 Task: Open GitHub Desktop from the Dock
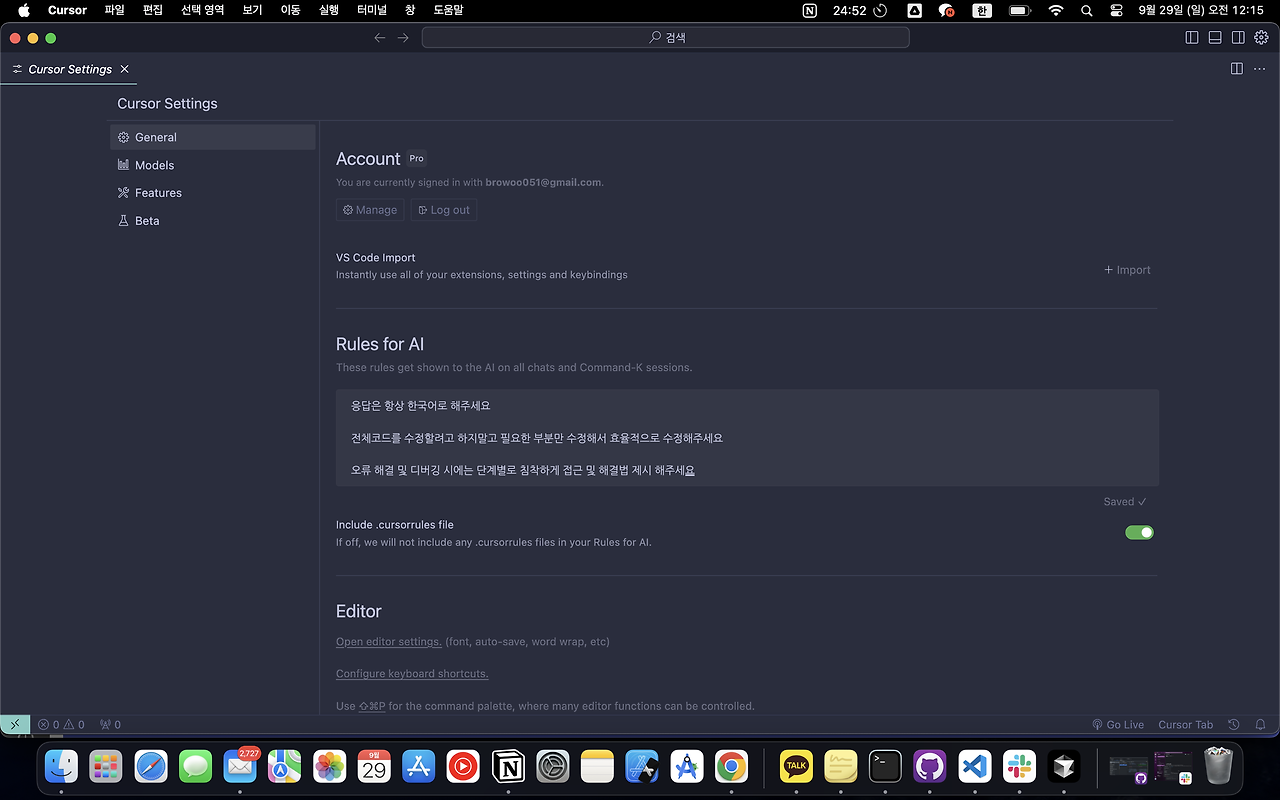point(930,767)
